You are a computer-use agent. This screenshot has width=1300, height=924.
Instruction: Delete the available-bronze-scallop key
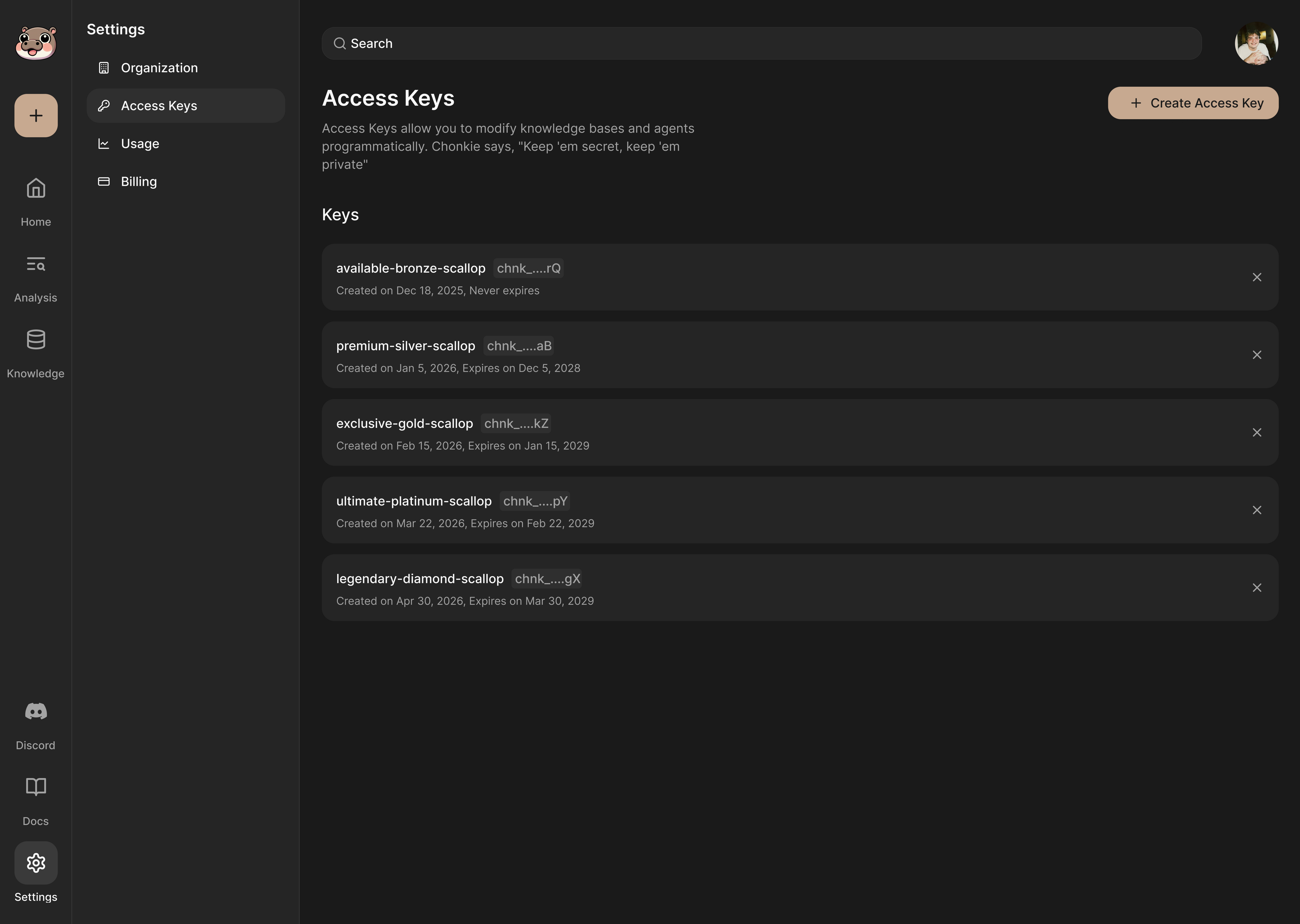coord(1257,277)
